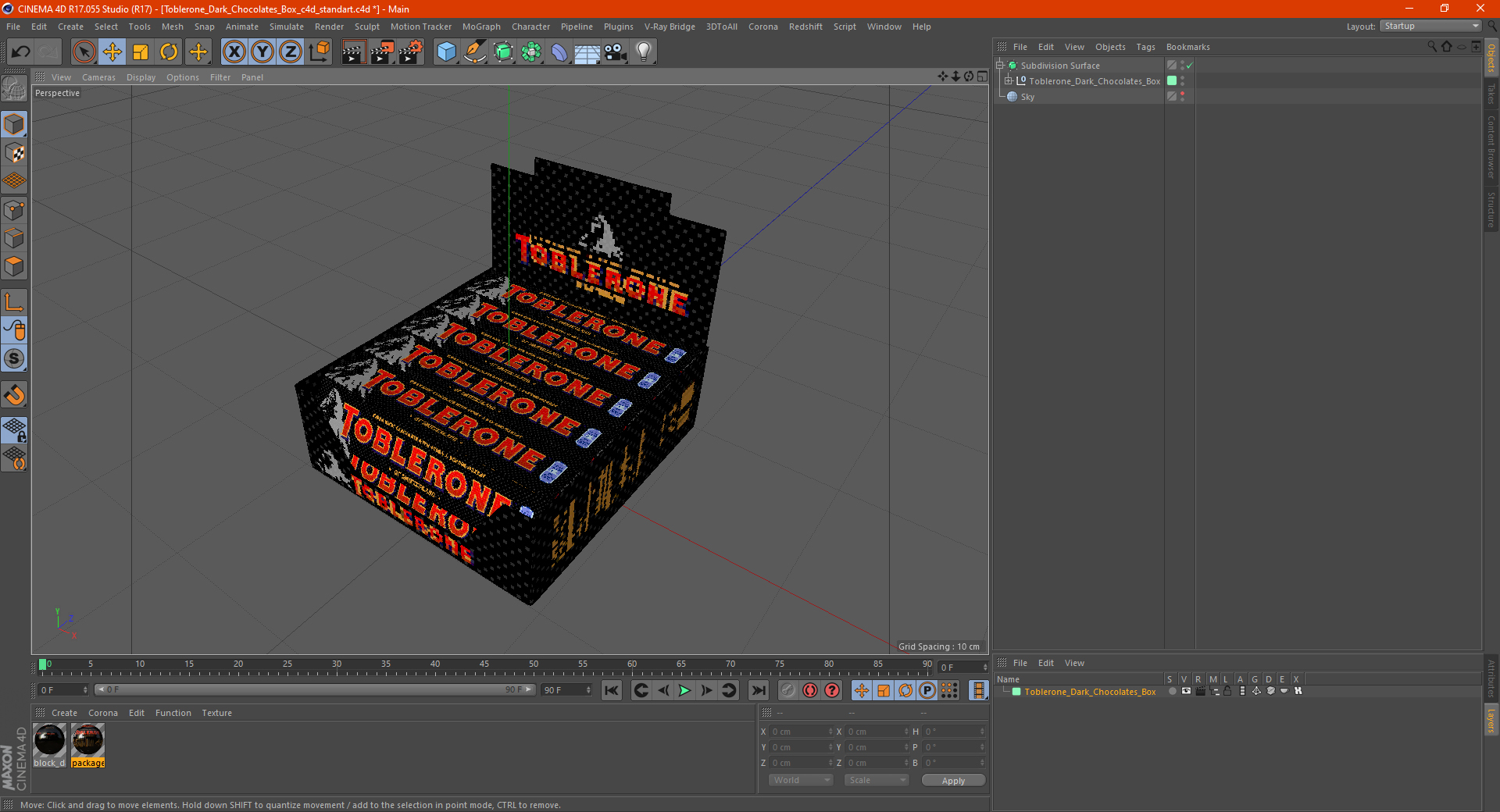
Task: Add a Camera object
Action: coord(616,52)
